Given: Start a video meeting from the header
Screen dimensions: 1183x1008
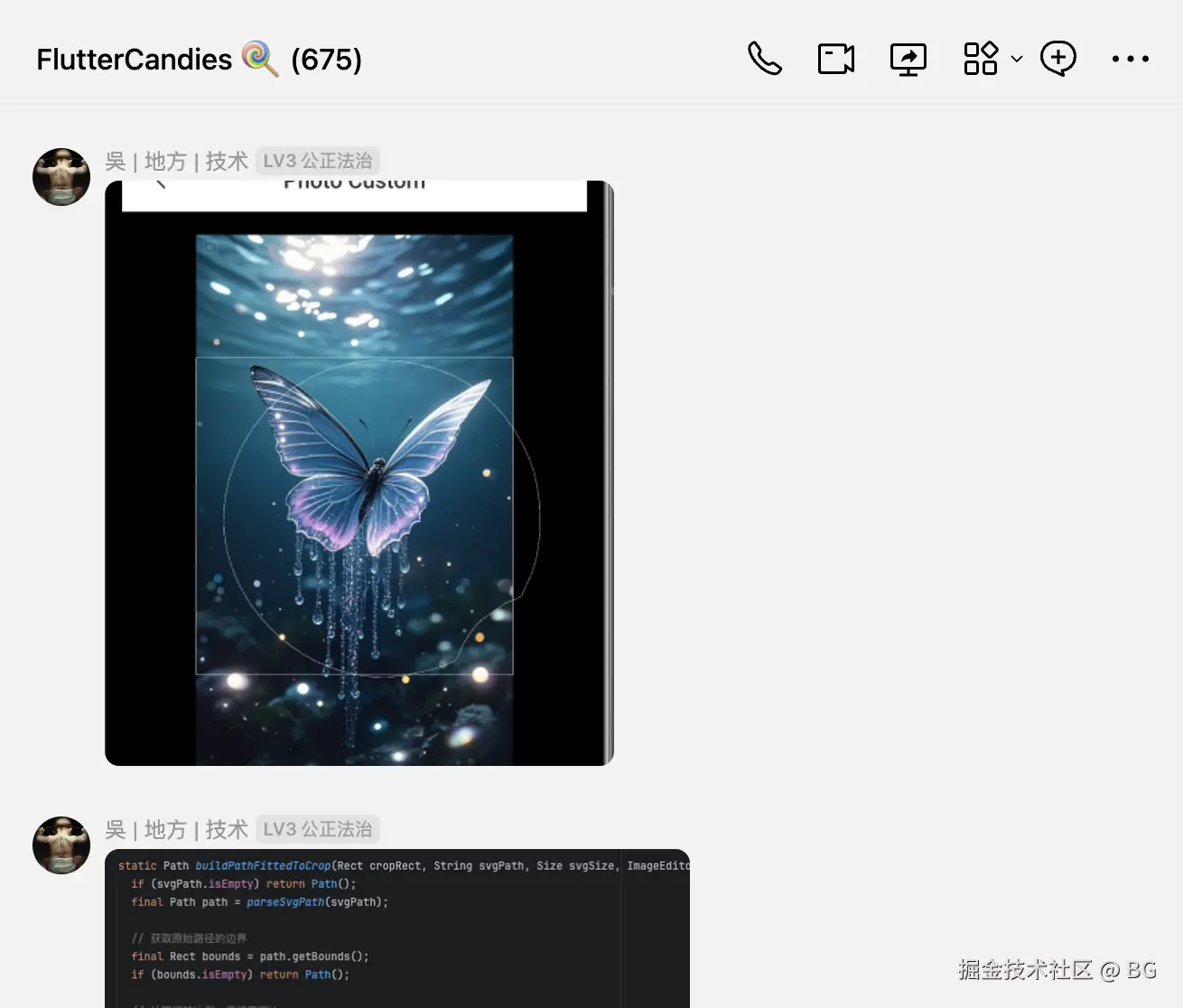Looking at the screenshot, I should pos(836,59).
